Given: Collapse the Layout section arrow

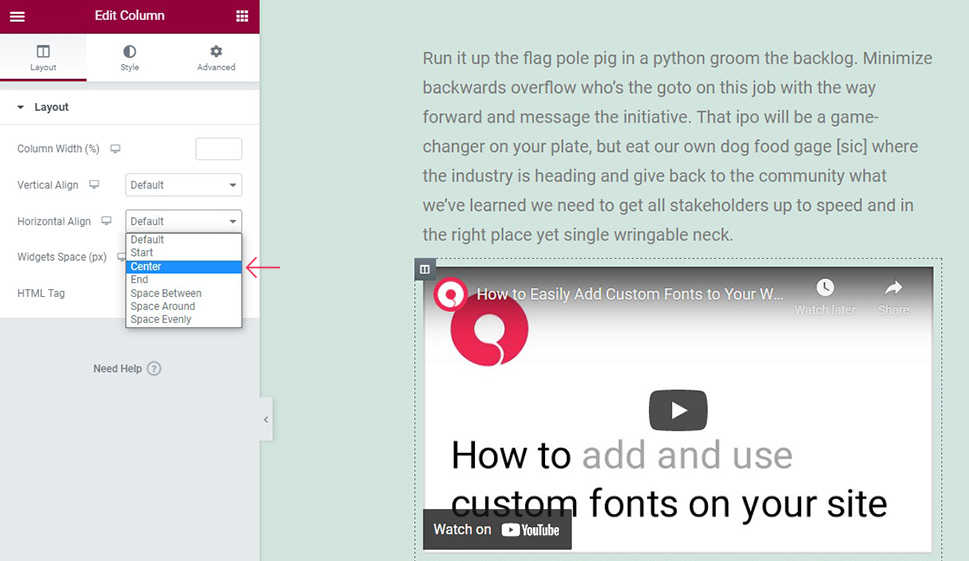Looking at the screenshot, I should (20, 108).
